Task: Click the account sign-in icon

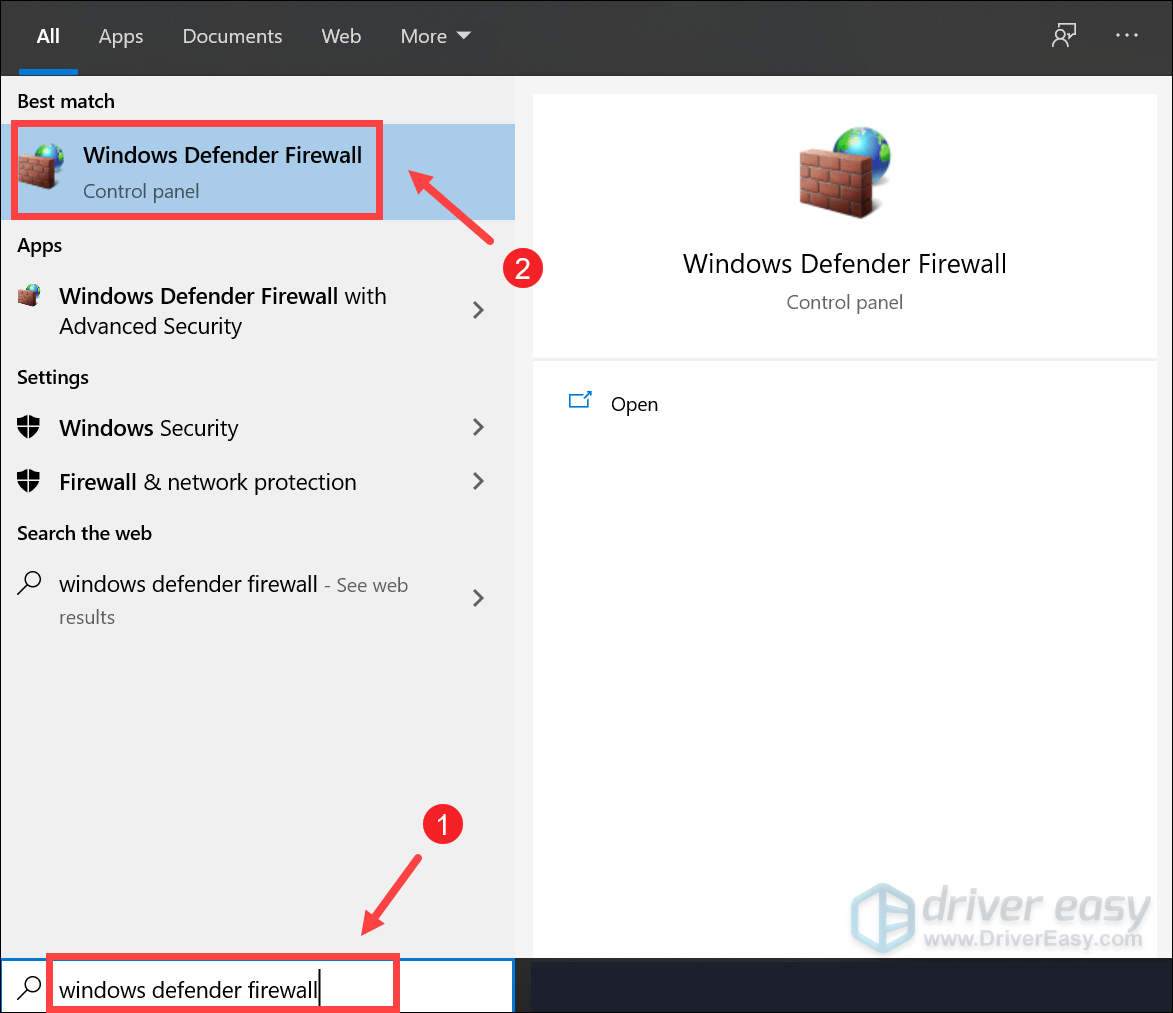Action: click(1064, 35)
